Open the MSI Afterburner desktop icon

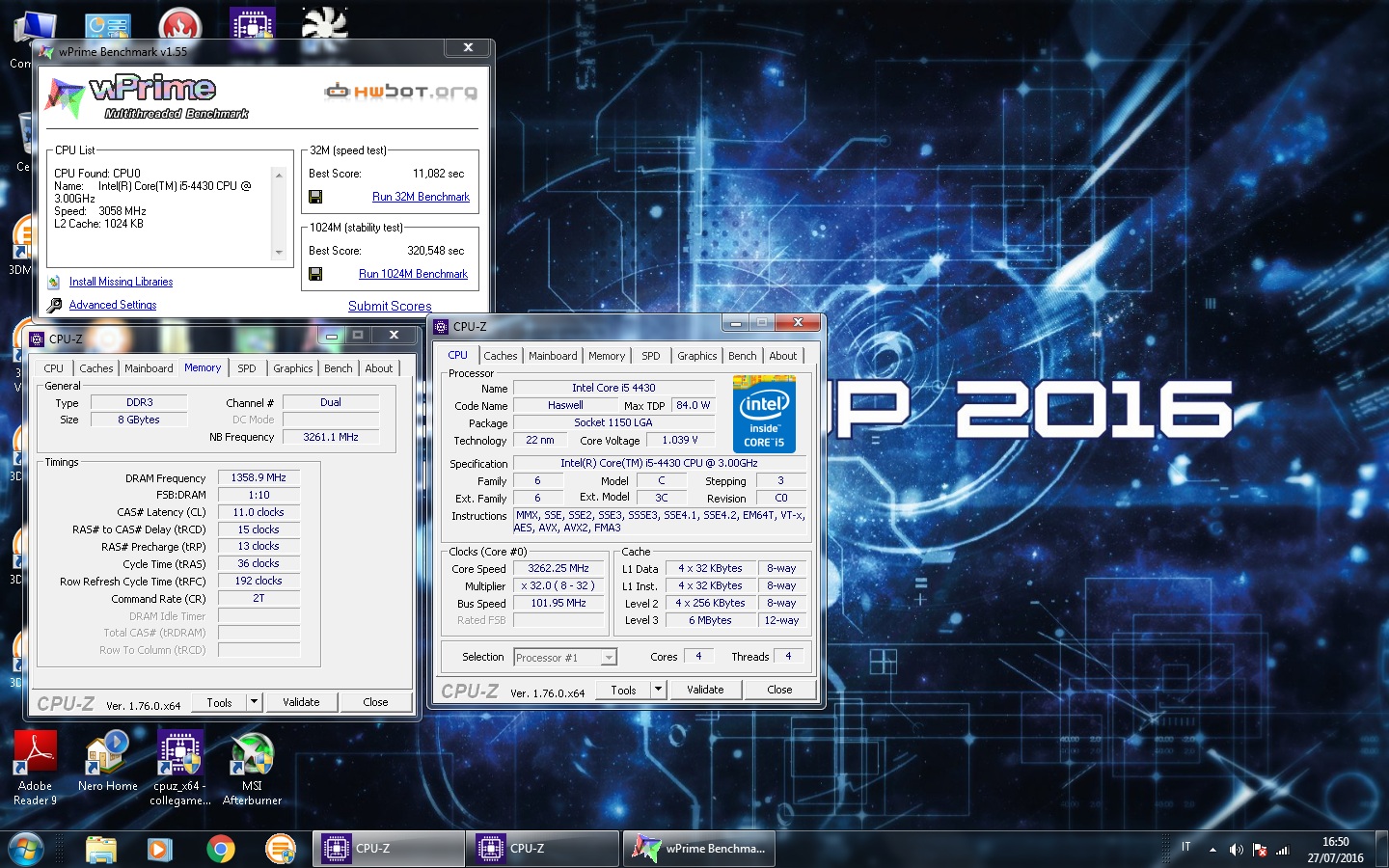click(x=252, y=769)
